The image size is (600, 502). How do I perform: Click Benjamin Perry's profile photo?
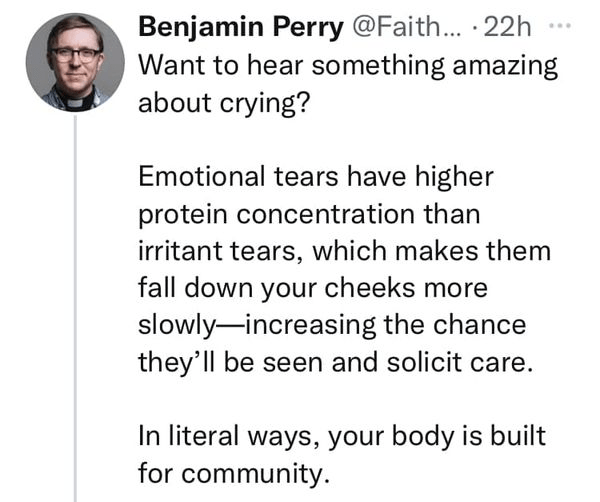click(x=75, y=62)
